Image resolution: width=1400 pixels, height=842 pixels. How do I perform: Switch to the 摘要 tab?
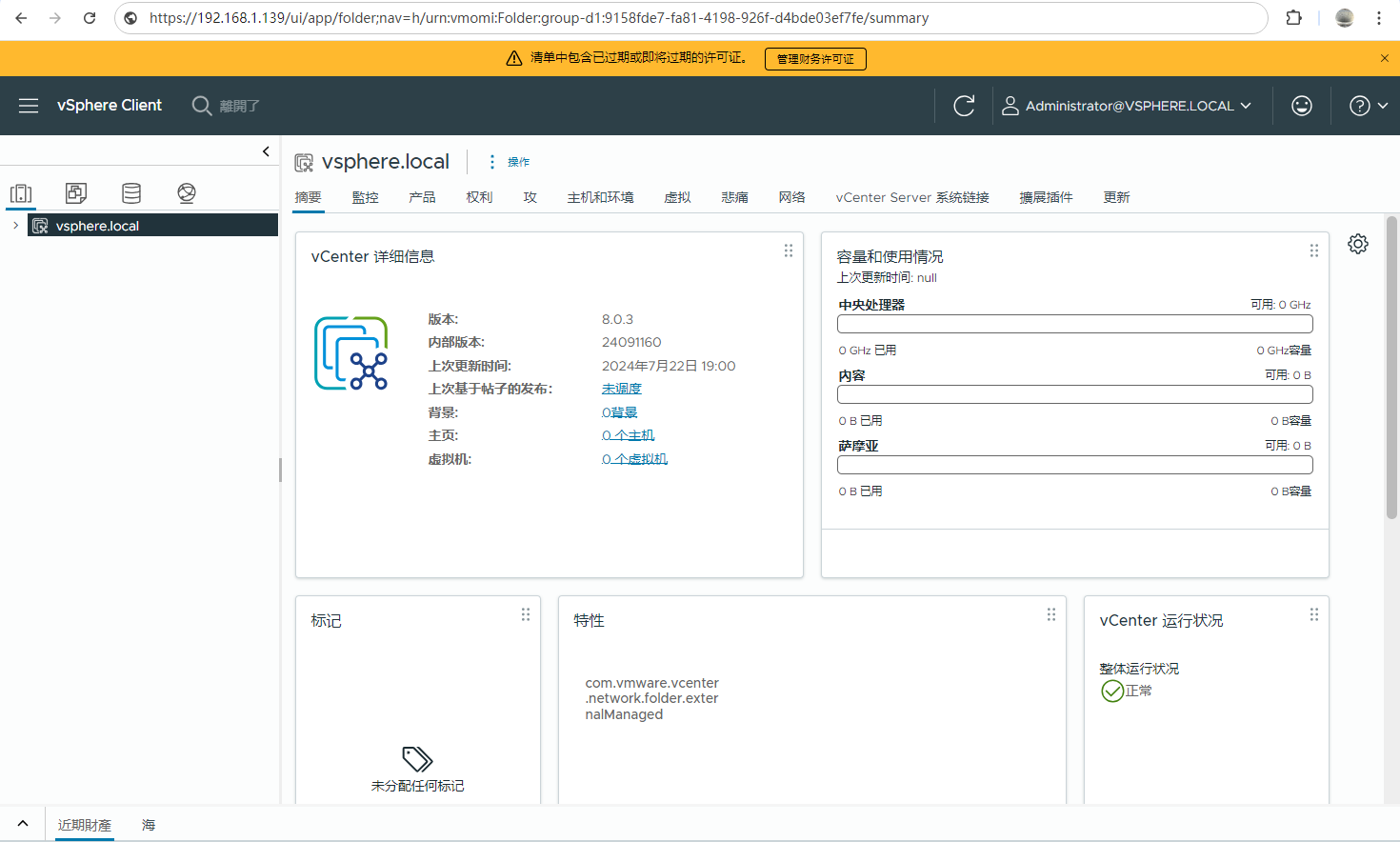tap(309, 197)
